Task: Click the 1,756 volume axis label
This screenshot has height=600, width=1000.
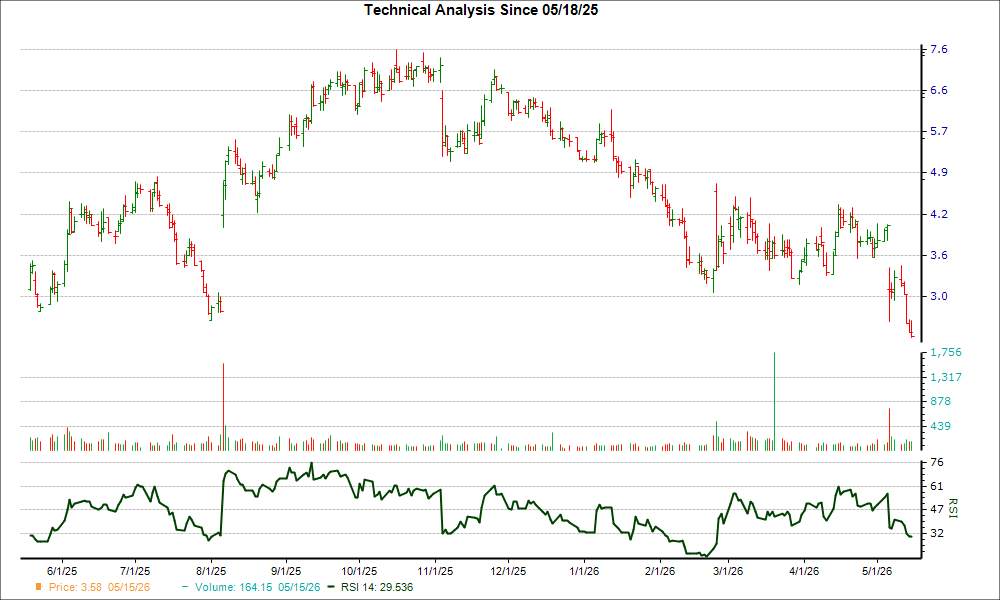Action: click(946, 353)
